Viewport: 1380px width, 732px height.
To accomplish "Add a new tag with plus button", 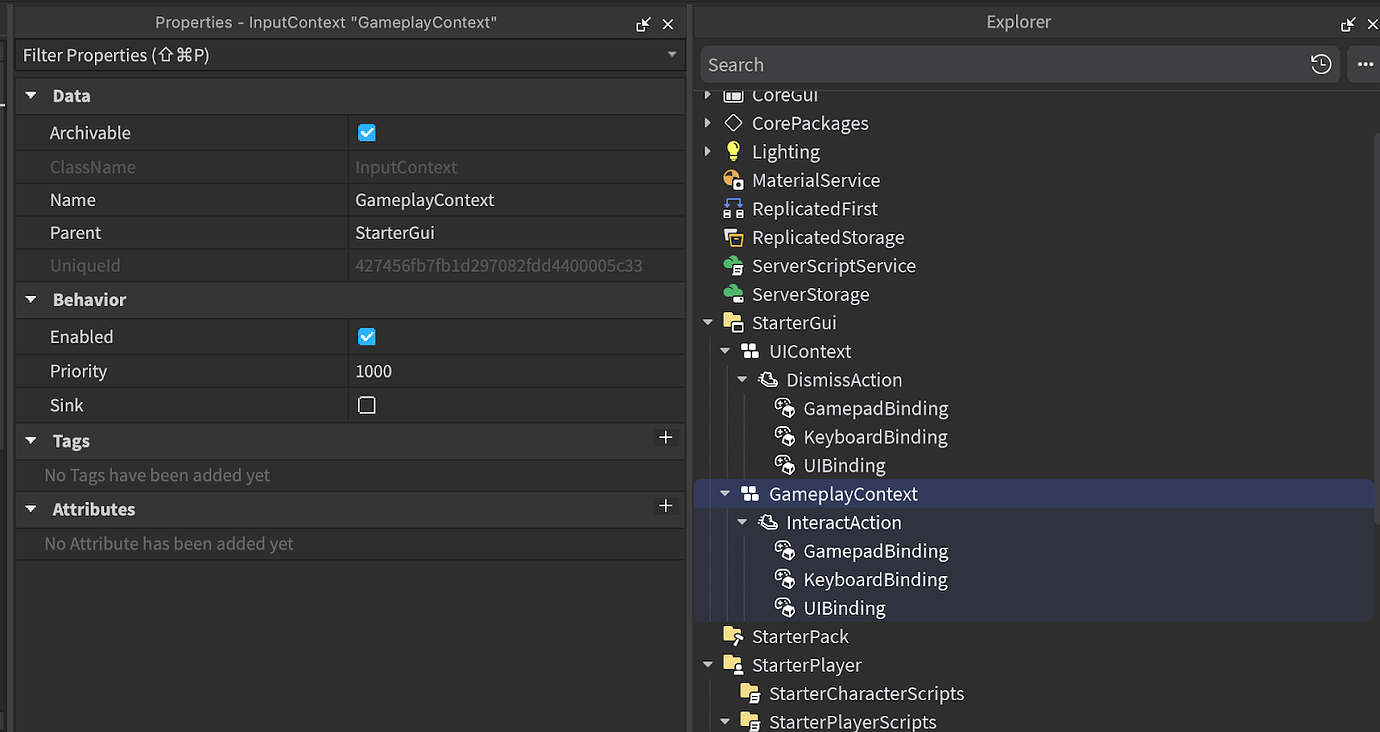I will pos(666,438).
